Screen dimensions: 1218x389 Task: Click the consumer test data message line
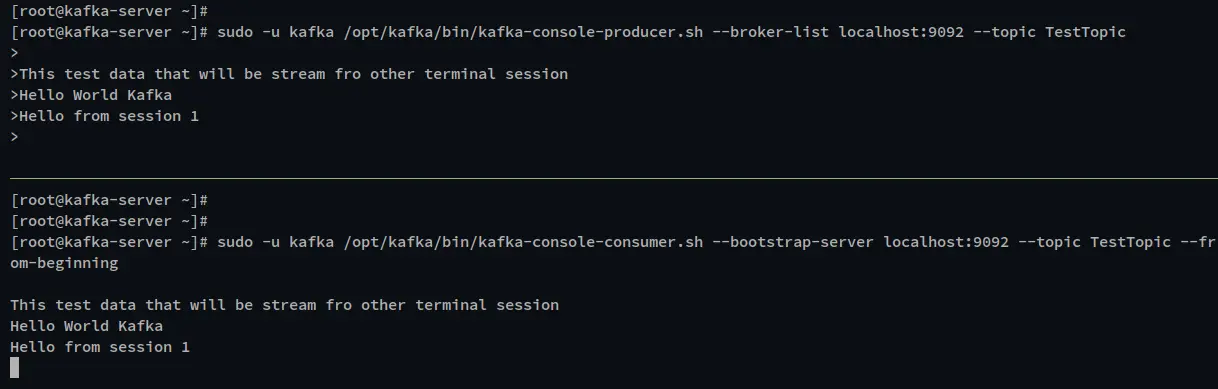(x=285, y=305)
